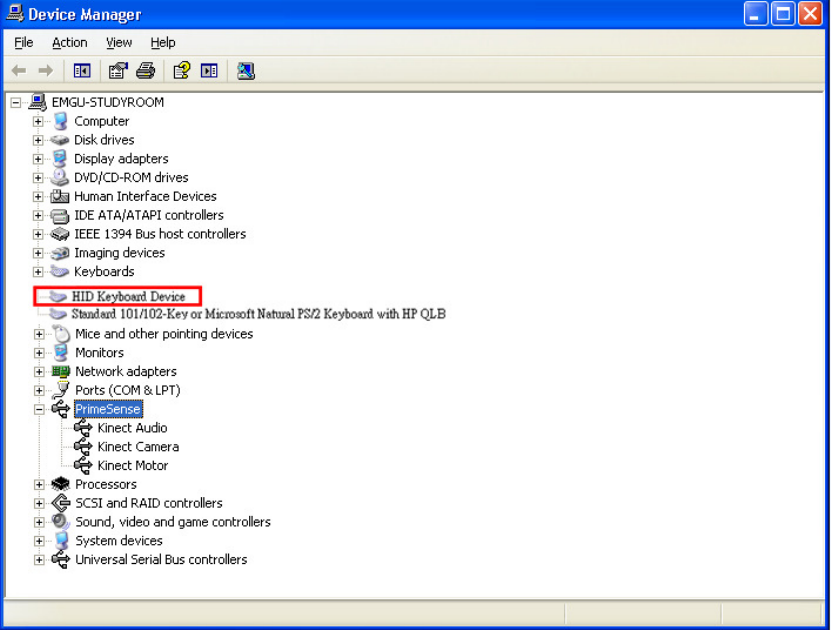Viewport: 831px width, 630px height.
Task: Expand Universal Serial Bus controllers node
Action: [x=39, y=560]
